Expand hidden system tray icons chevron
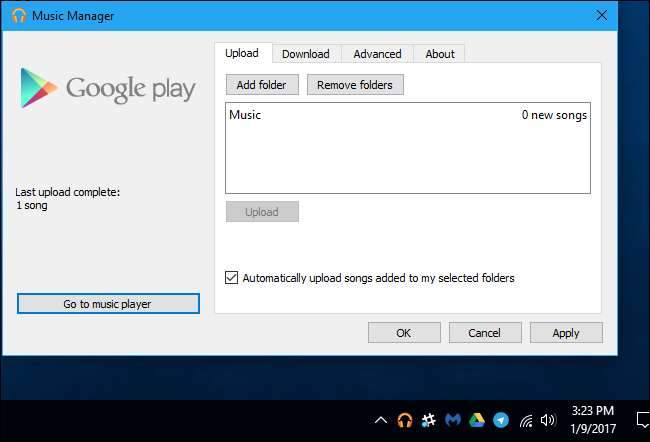This screenshot has width=650, height=442. (381, 420)
